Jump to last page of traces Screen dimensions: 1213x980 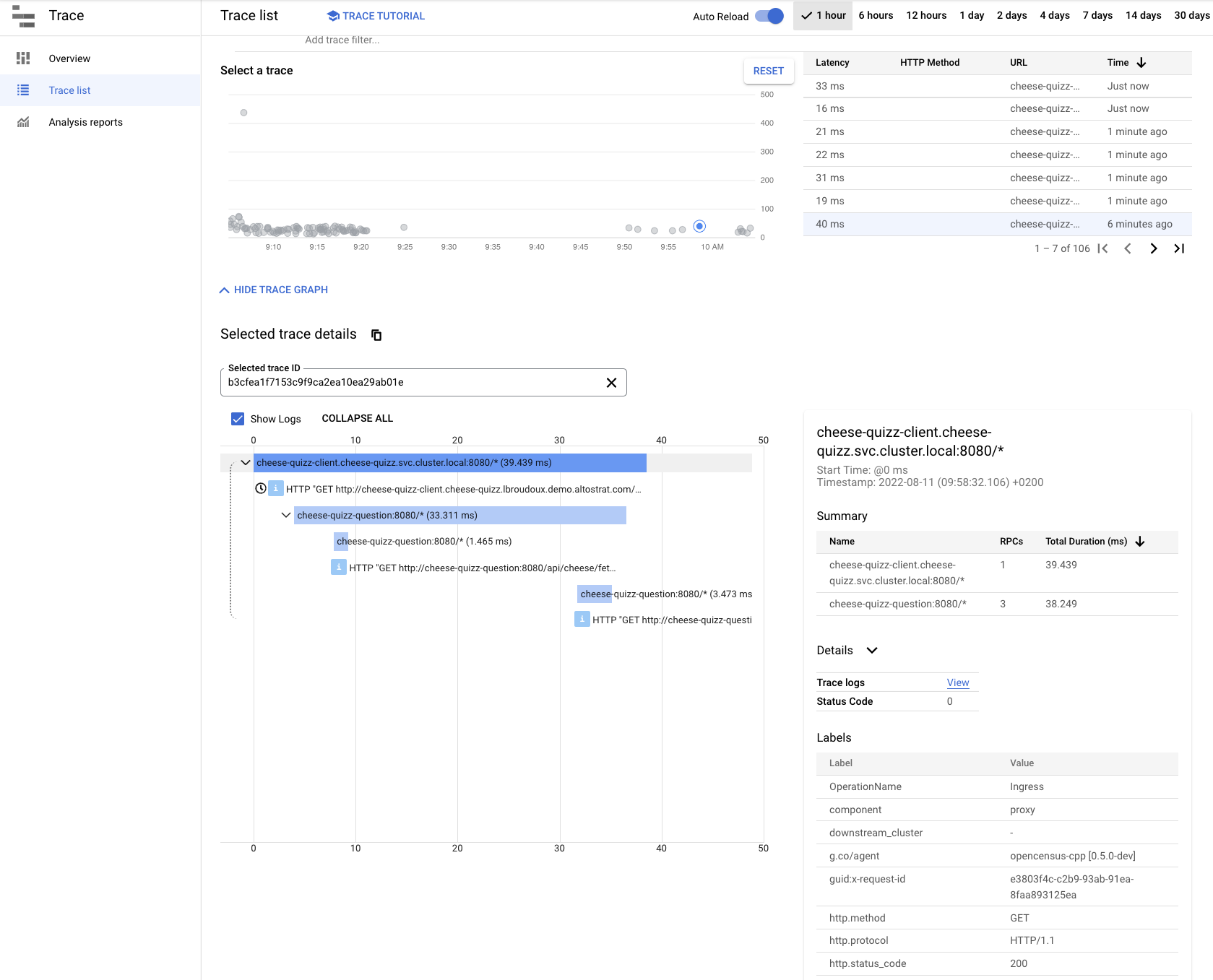pos(1179,248)
